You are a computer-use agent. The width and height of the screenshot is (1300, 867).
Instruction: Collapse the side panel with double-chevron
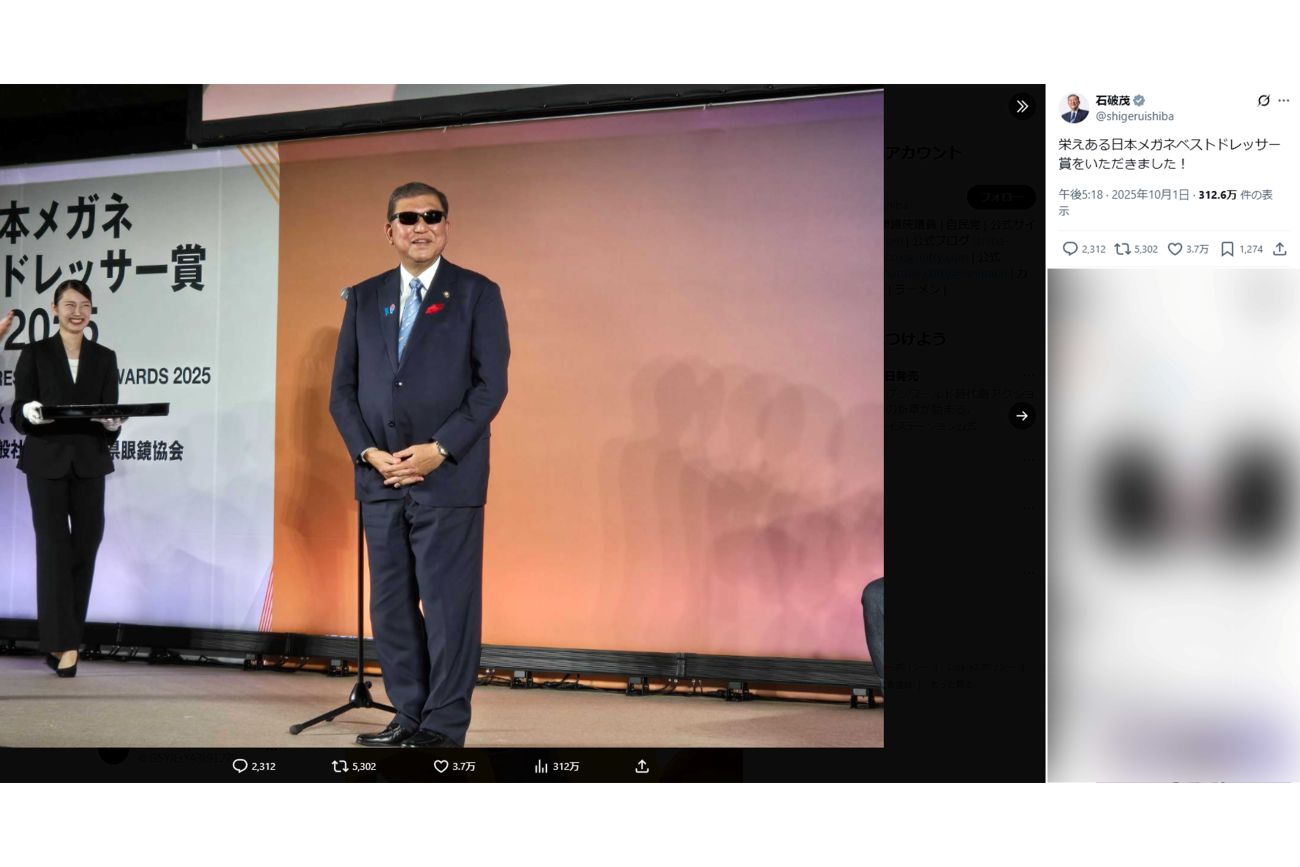(x=1021, y=106)
